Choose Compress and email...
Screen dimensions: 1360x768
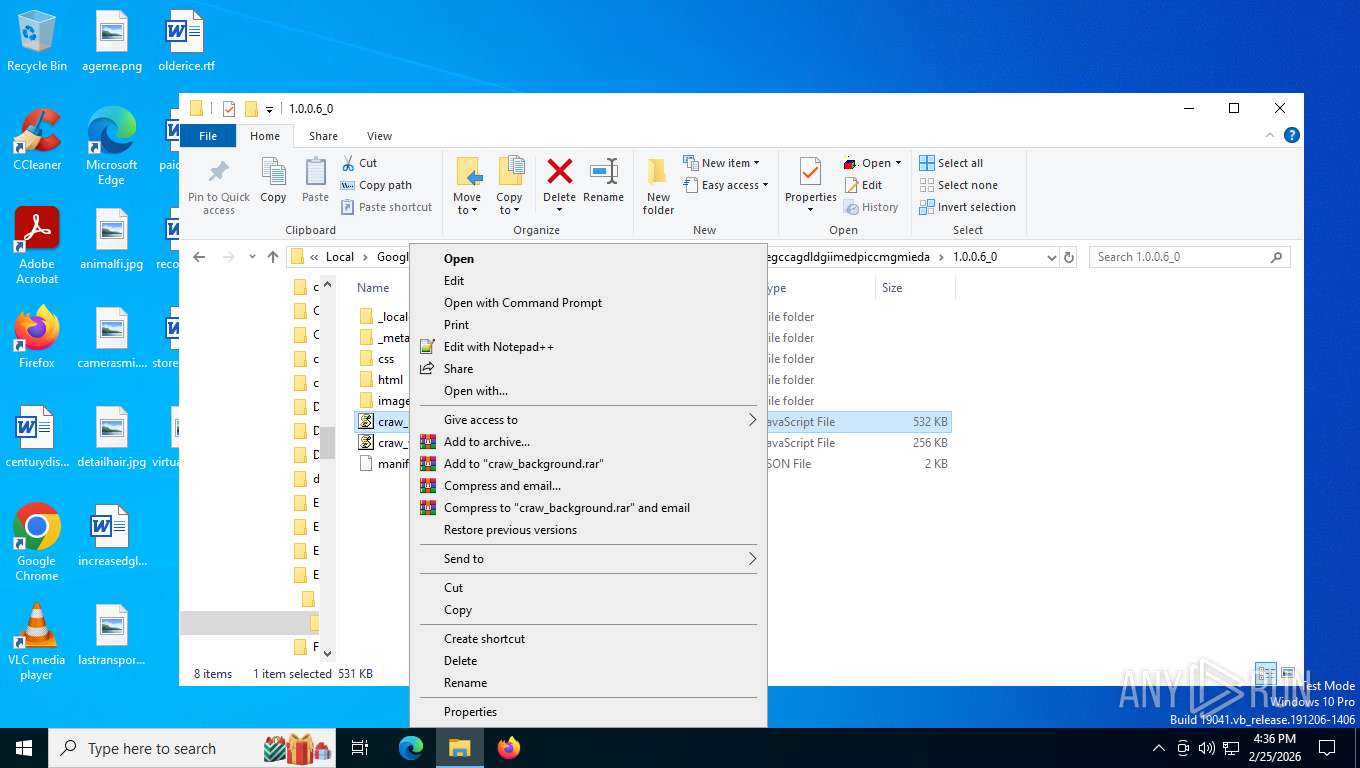(x=588, y=485)
